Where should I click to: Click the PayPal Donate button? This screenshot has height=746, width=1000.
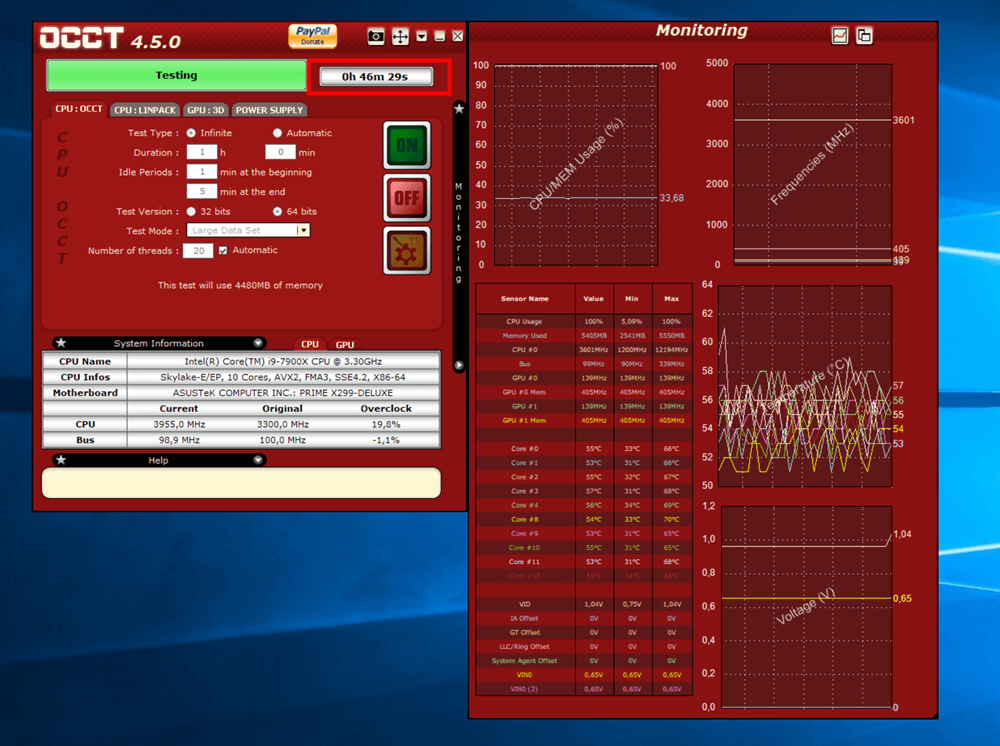coord(313,37)
